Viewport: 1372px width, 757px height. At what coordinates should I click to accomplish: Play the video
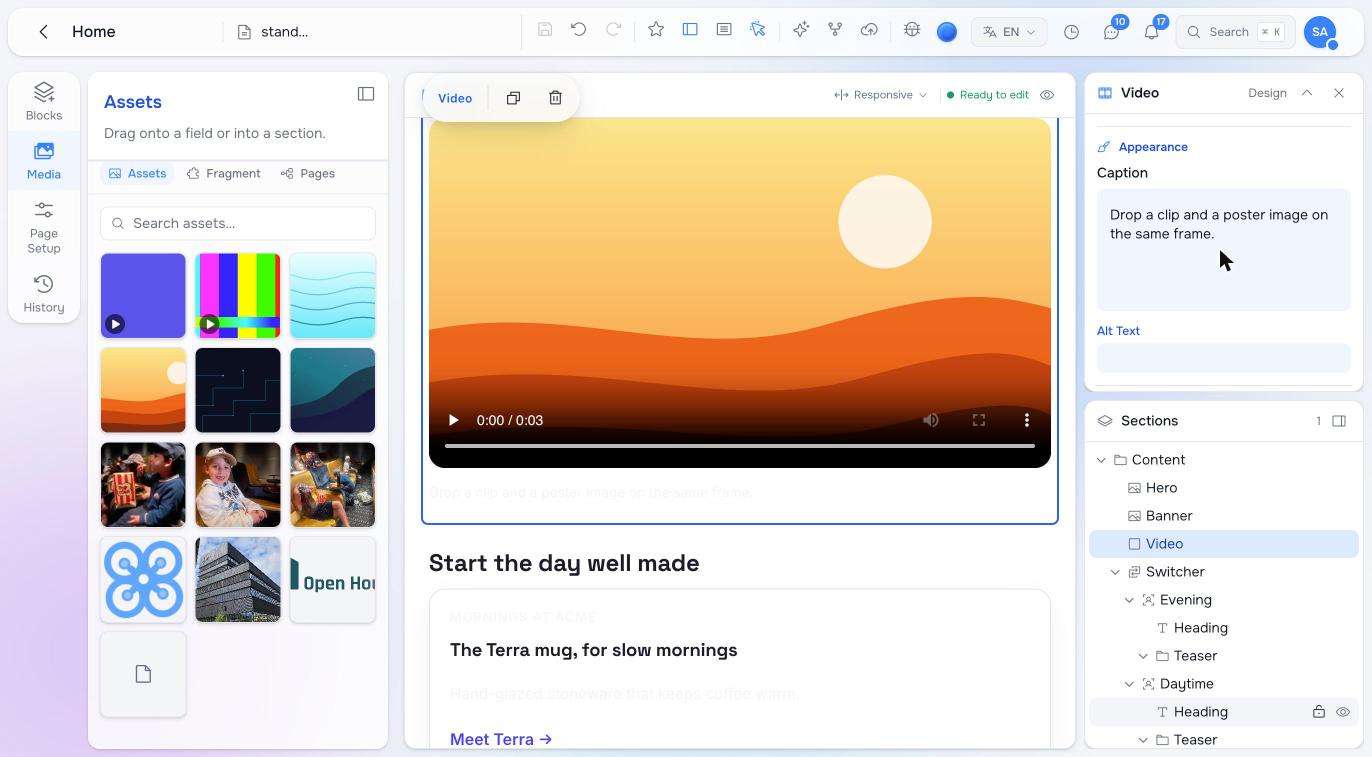[x=453, y=420]
